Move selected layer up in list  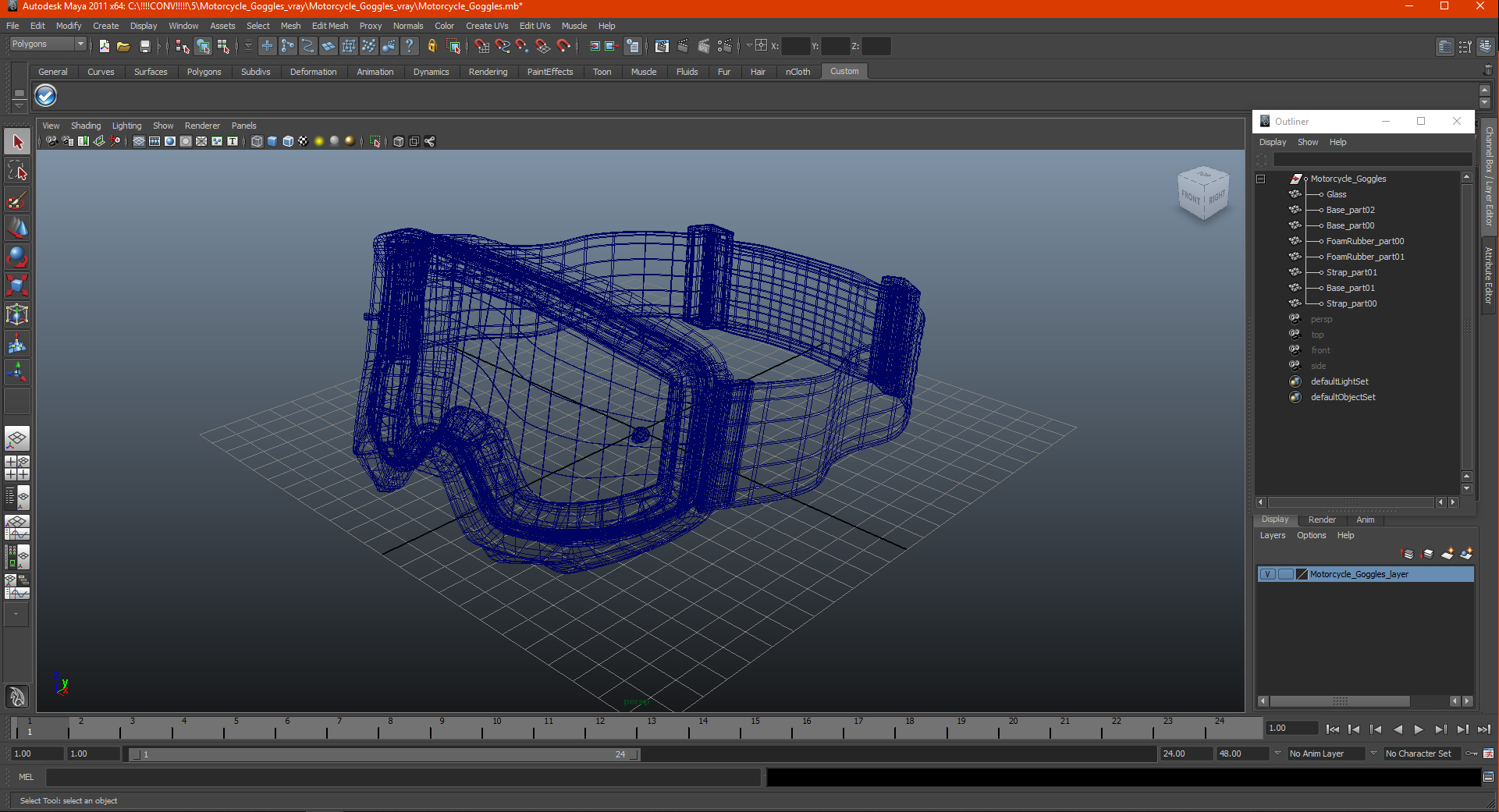(1408, 554)
